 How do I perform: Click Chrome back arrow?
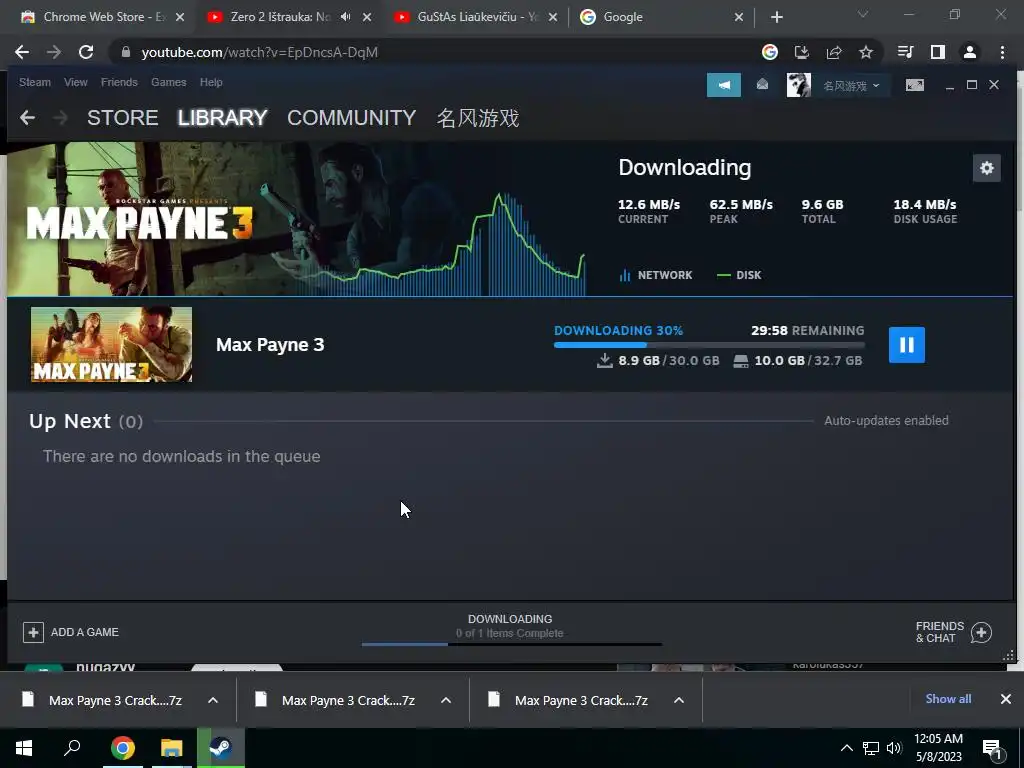pyautogui.click(x=22, y=52)
